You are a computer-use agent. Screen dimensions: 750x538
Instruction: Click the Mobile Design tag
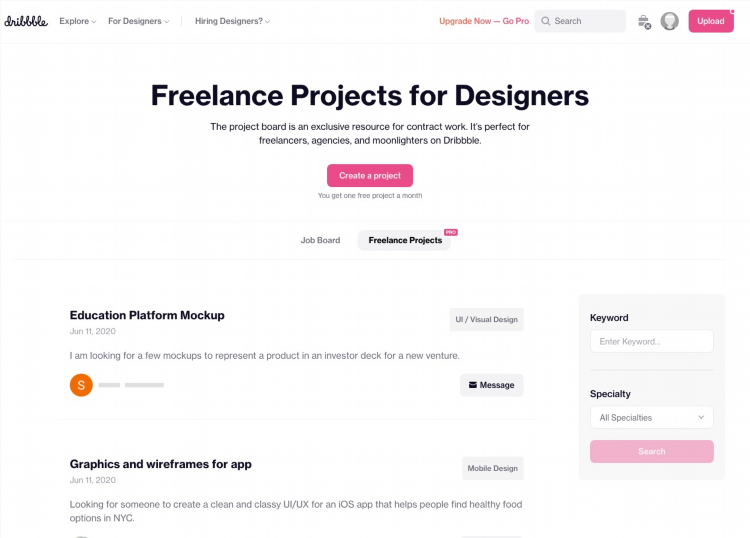[492, 468]
